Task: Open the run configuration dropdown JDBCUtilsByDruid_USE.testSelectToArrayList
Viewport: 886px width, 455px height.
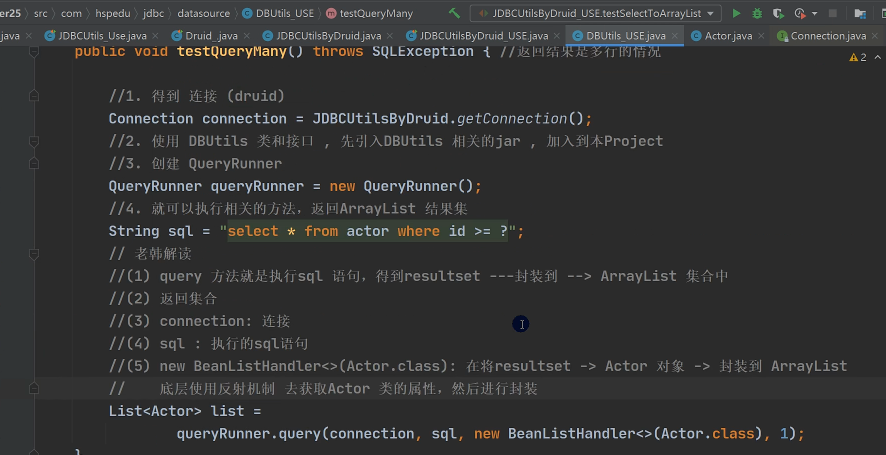Action: 596,13
